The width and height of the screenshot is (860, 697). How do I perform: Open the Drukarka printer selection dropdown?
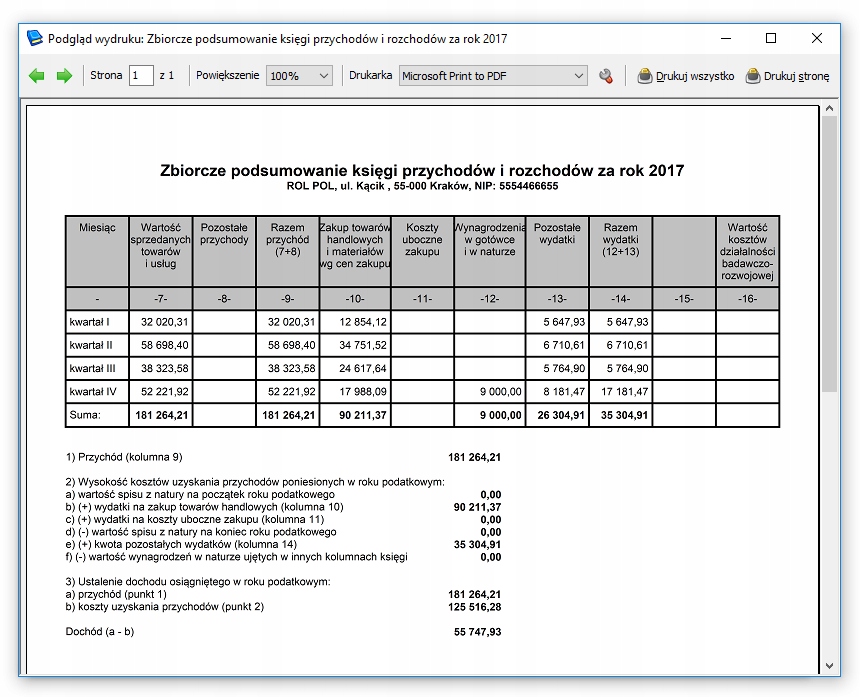coord(579,76)
